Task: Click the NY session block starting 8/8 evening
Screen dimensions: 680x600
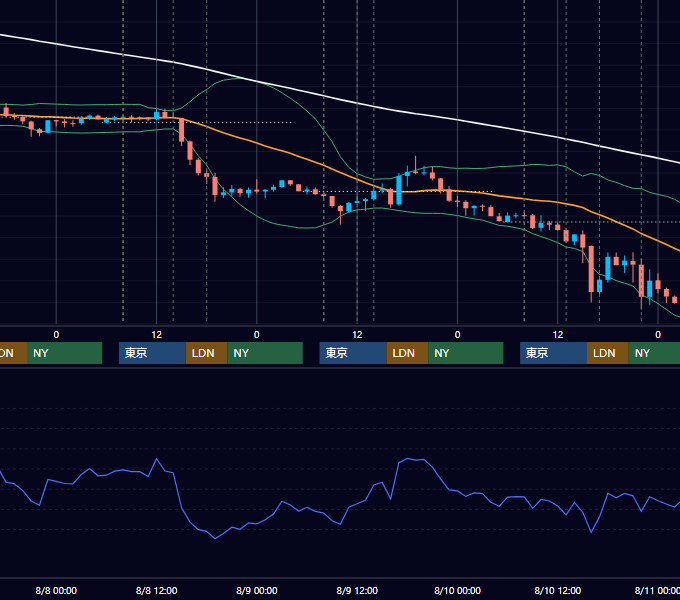Action: coord(265,353)
